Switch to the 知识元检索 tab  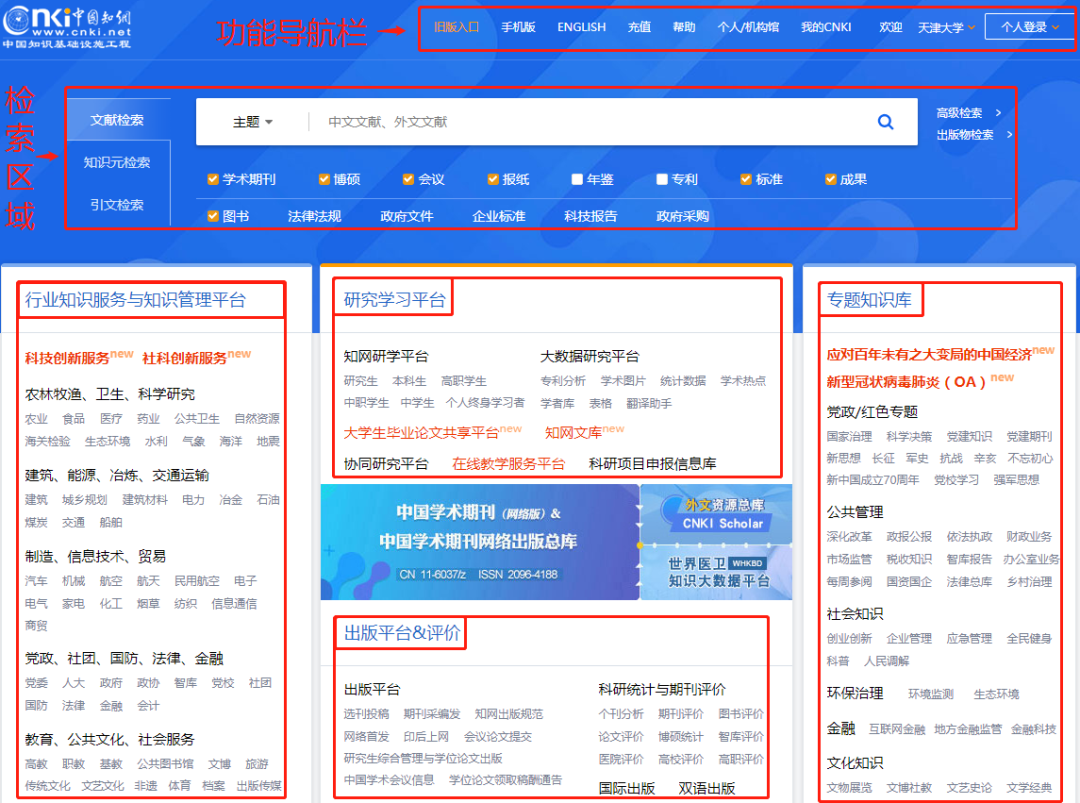(119, 164)
